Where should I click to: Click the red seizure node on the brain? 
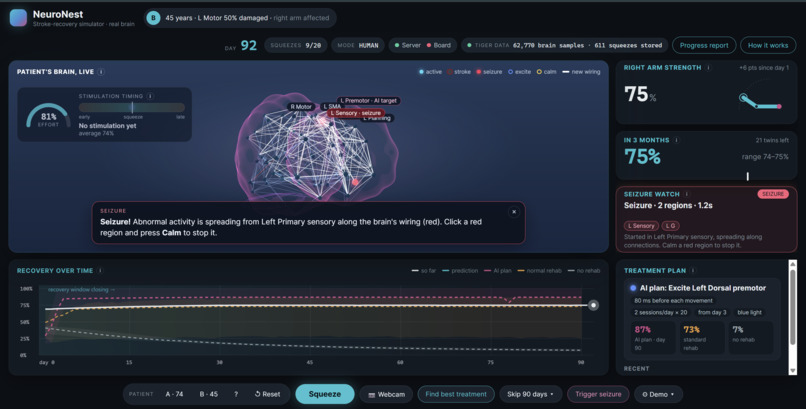pyautogui.click(x=355, y=182)
